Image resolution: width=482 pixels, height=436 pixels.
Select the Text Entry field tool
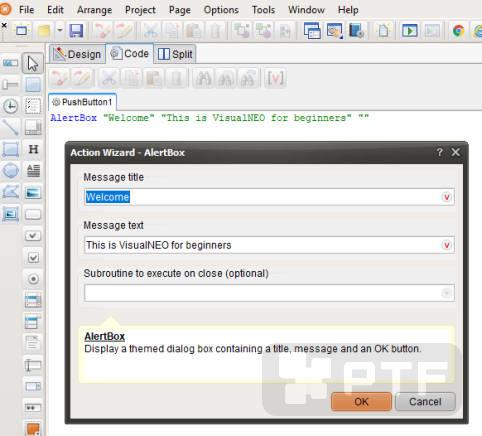pos(33,365)
